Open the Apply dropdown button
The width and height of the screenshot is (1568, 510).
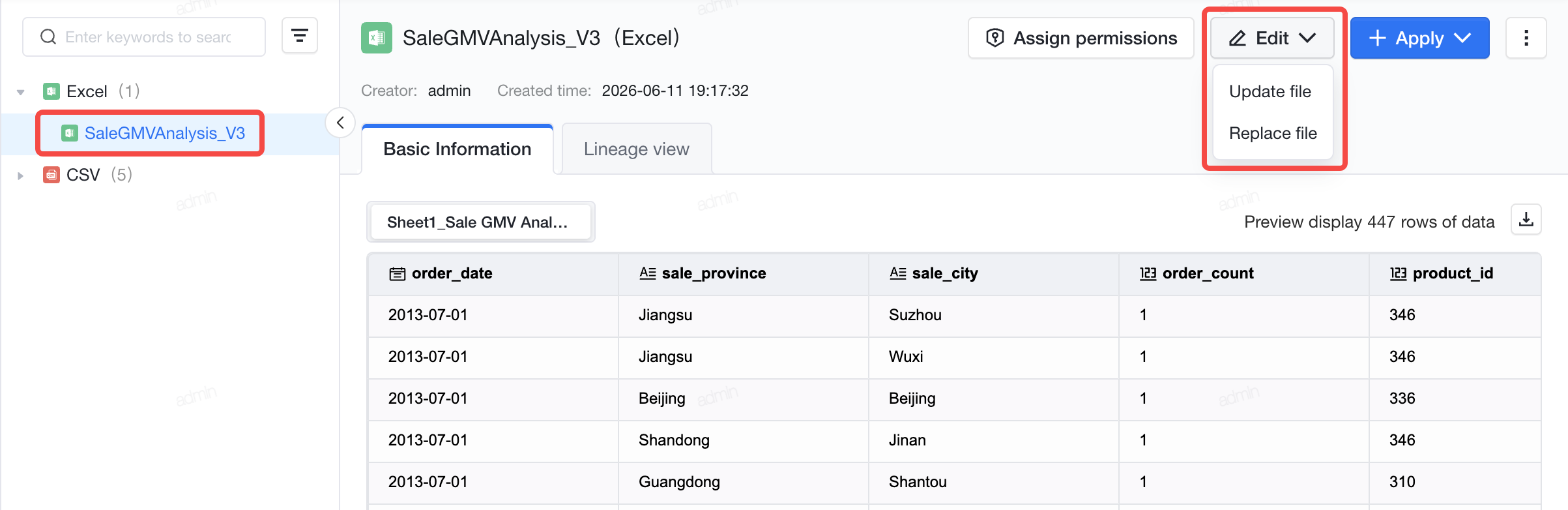pos(1420,38)
